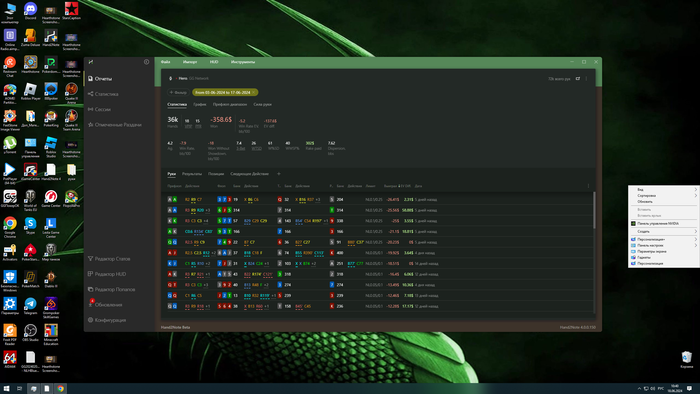Open the Руки tab in the lower panel
700x394 pixels.
171,174
